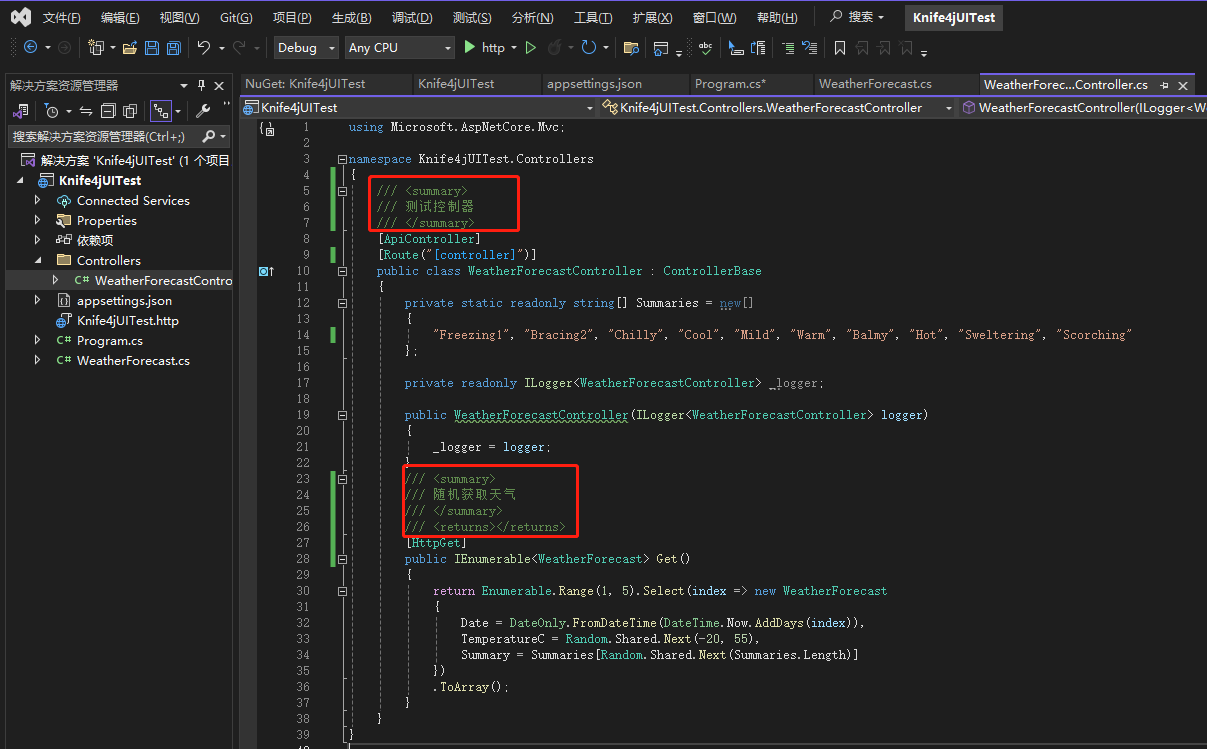Sync Solution Explorer with the active document
This screenshot has height=749, width=1207.
(86, 110)
